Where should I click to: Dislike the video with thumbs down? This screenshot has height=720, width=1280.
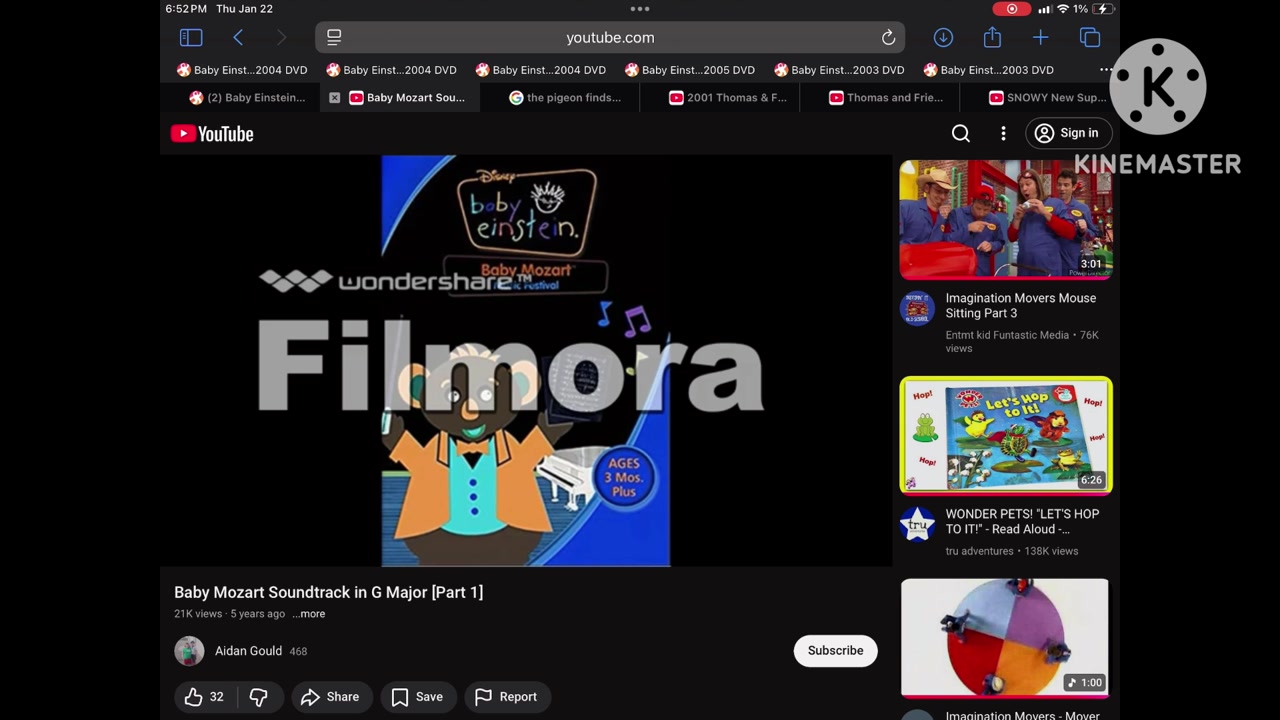pos(258,697)
